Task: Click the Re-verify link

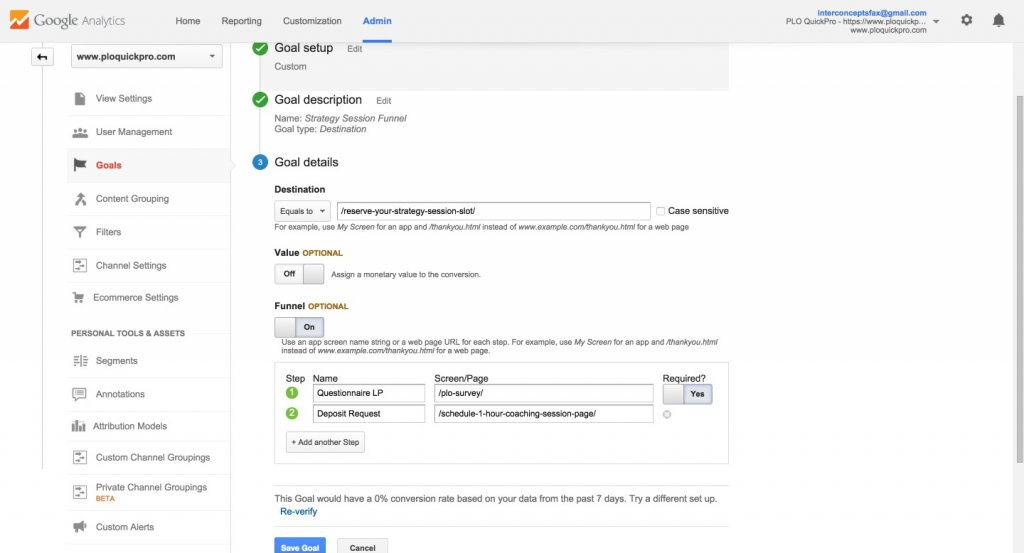Action: pyautogui.click(x=301, y=512)
